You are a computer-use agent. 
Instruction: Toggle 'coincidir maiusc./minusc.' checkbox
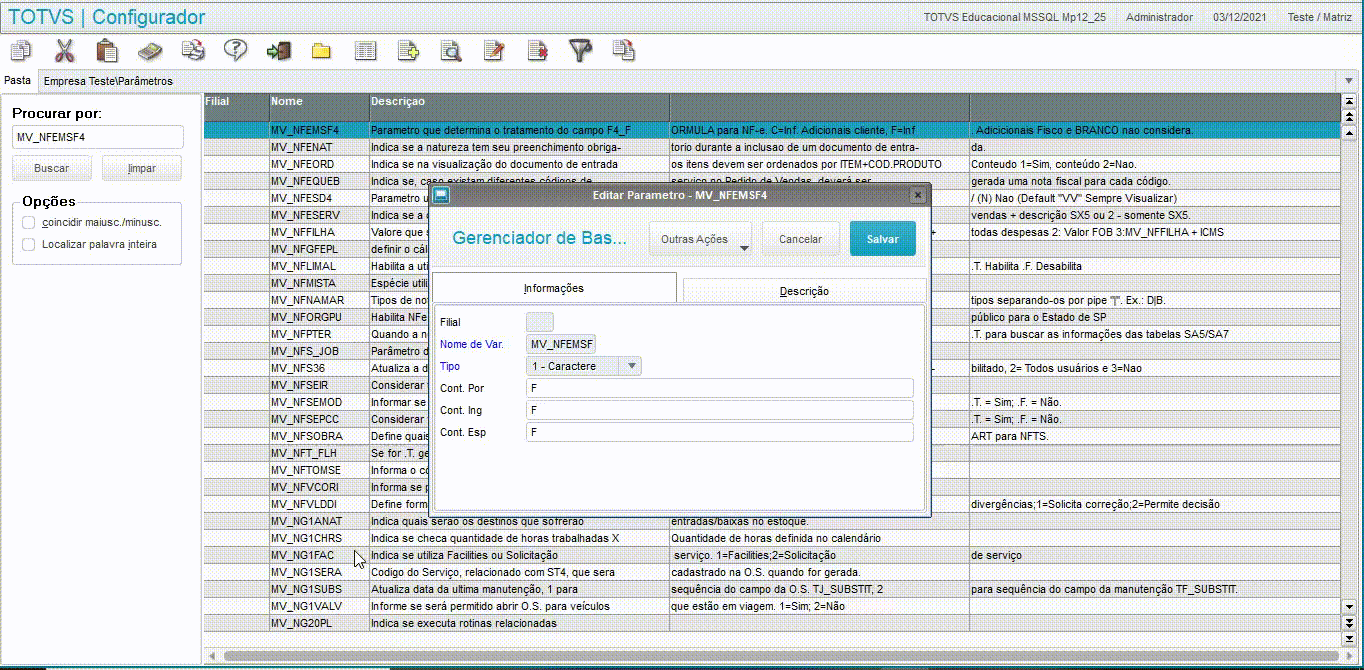(29, 222)
